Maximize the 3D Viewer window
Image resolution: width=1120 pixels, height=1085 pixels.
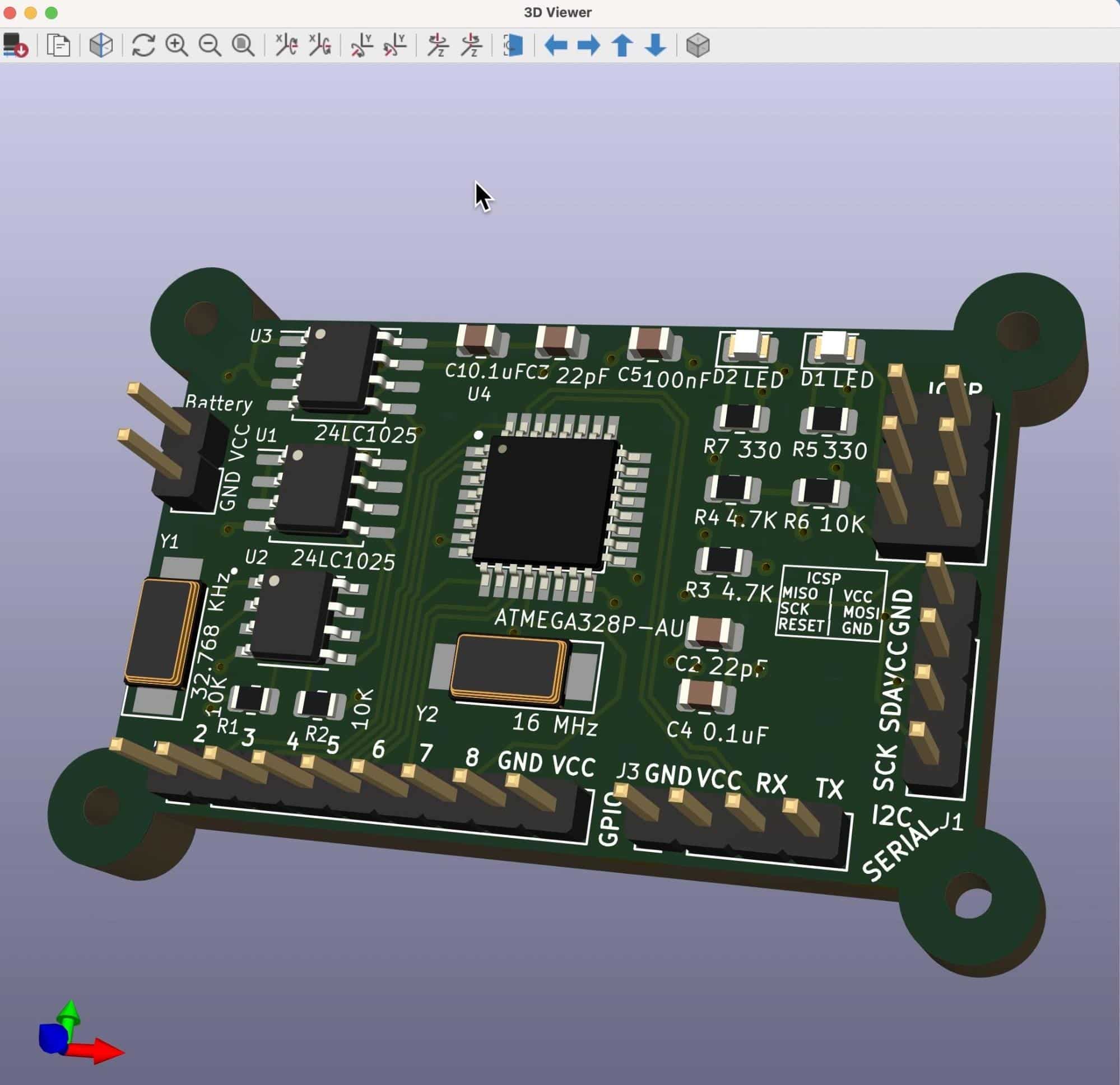coord(52,12)
